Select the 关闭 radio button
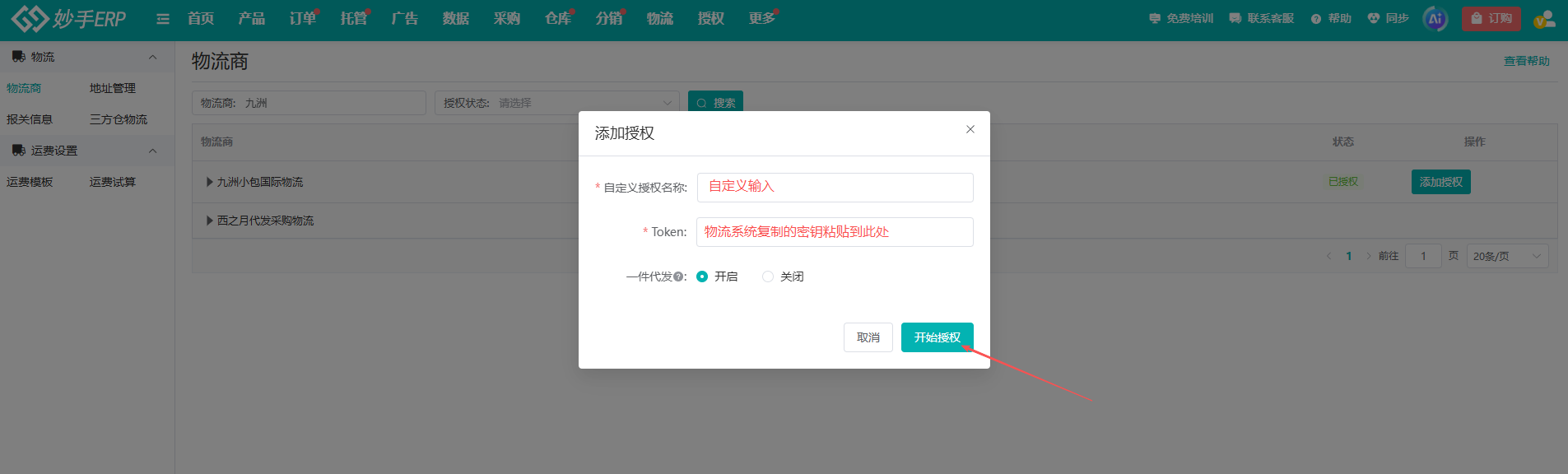This screenshot has height=474, width=1568. click(x=768, y=276)
